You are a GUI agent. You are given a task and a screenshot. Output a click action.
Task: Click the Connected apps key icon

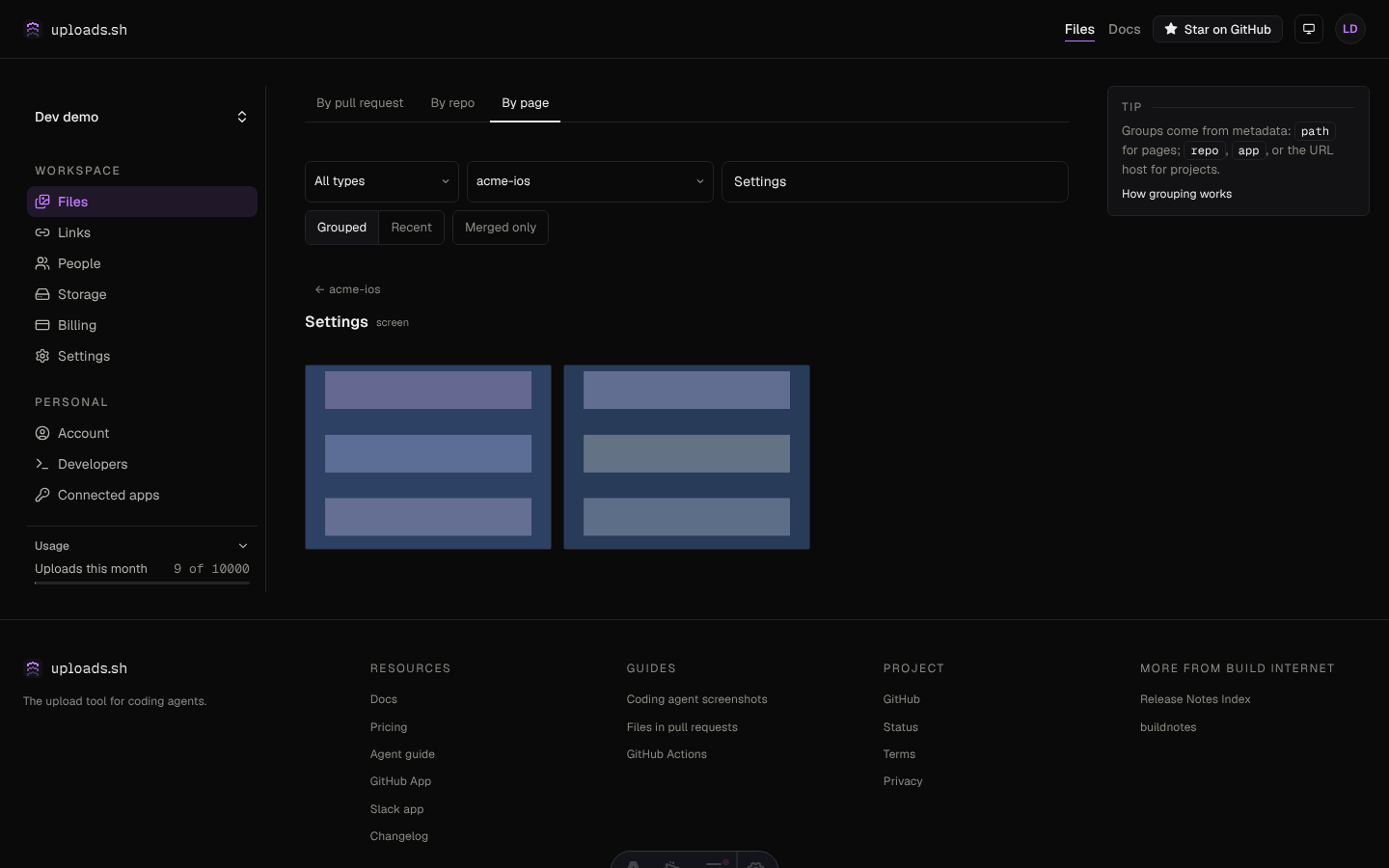pos(42,495)
